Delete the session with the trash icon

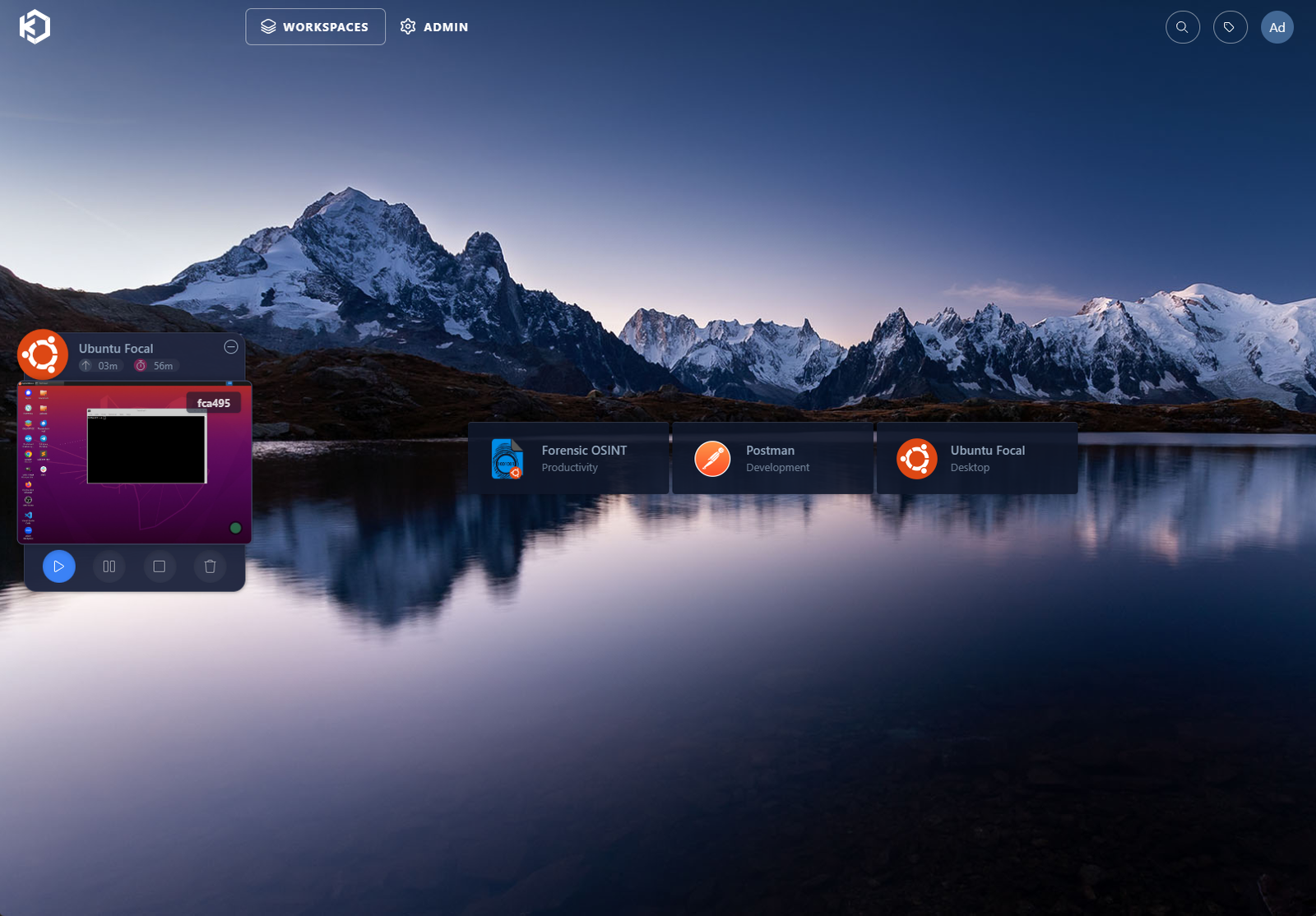click(210, 567)
